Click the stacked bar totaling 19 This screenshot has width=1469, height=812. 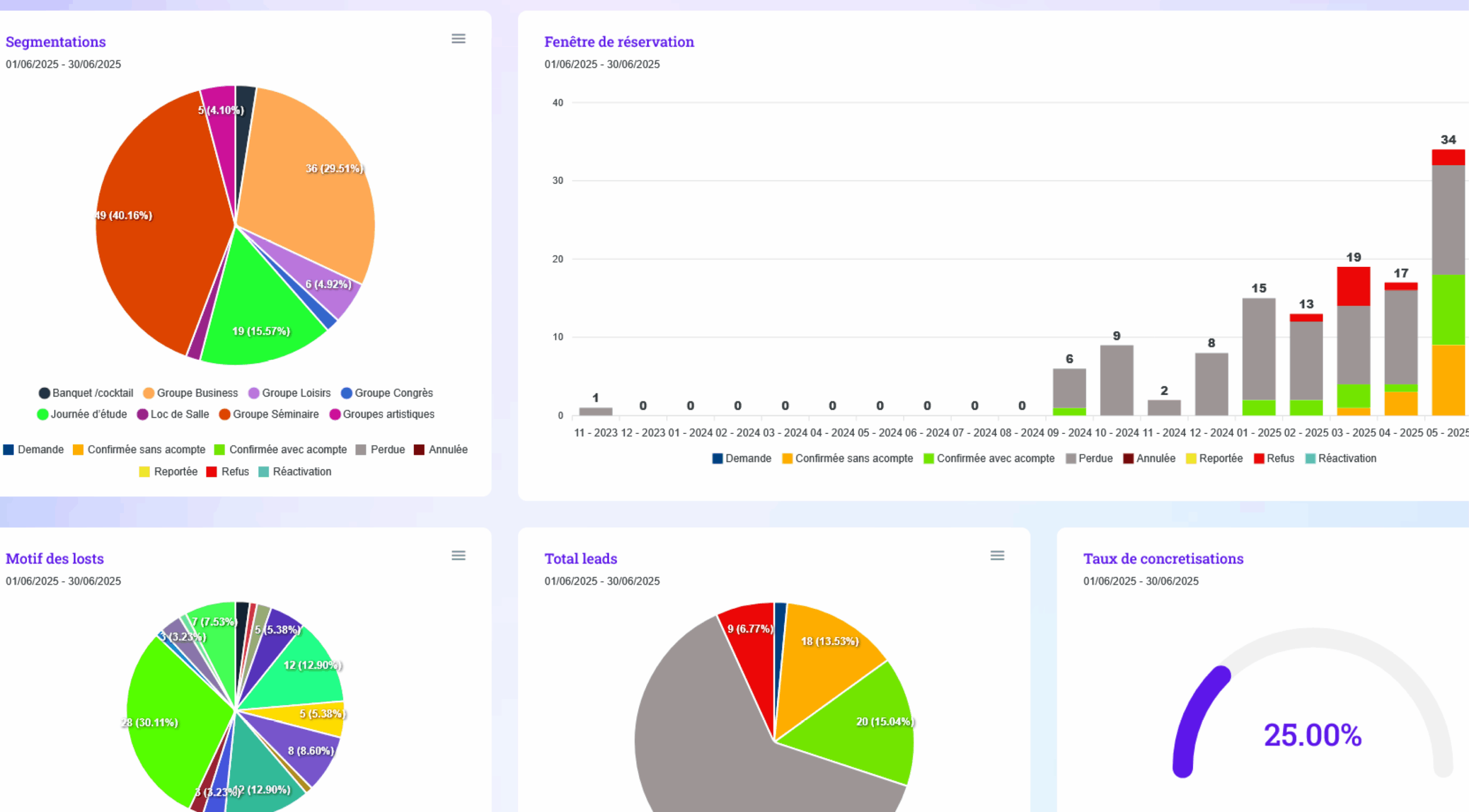[x=1354, y=341]
